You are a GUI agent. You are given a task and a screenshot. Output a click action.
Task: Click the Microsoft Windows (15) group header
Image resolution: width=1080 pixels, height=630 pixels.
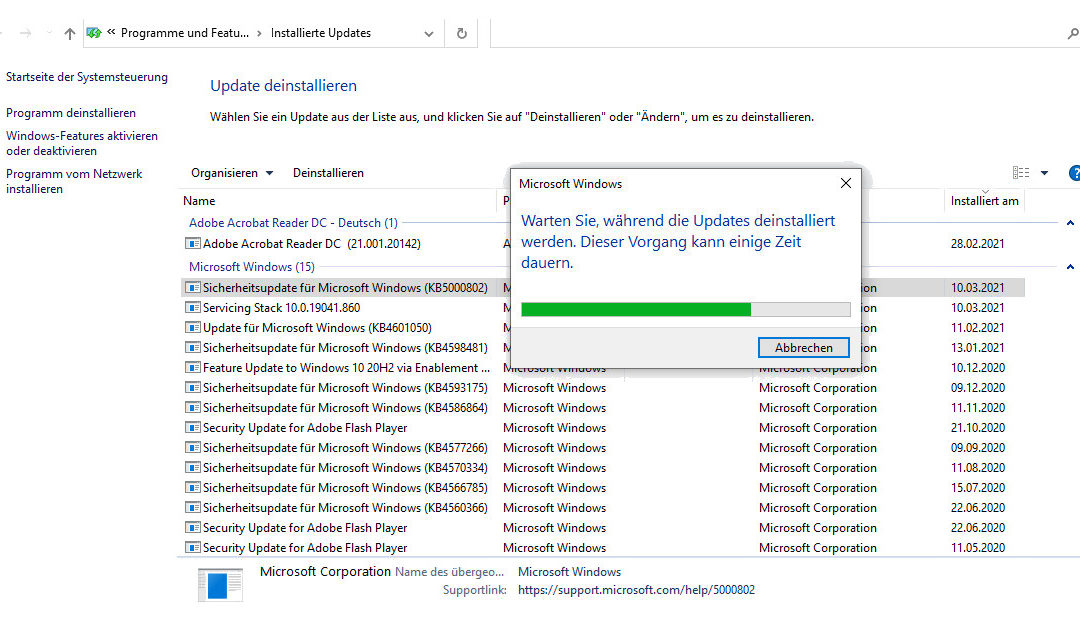point(251,266)
